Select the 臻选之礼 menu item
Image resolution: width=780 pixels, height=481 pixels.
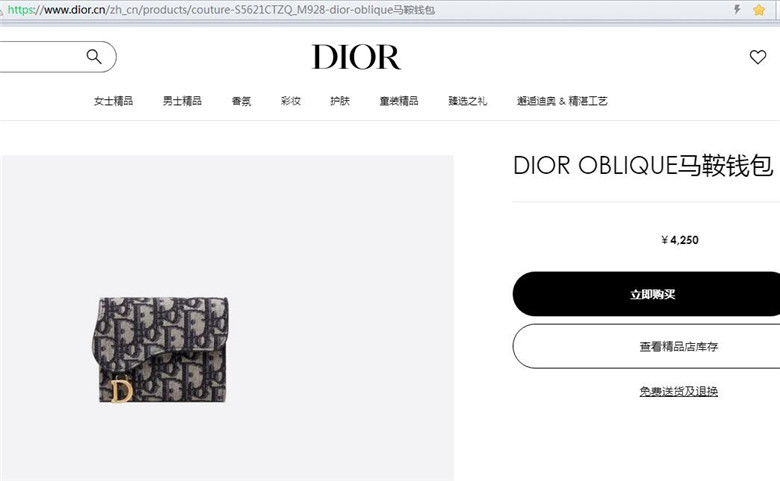(x=468, y=101)
